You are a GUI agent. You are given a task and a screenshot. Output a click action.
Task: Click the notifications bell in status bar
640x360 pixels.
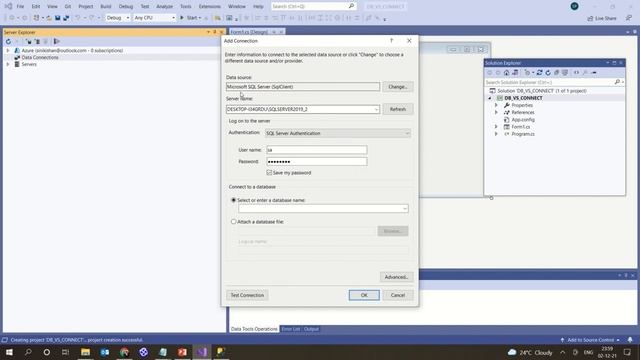coord(630,340)
